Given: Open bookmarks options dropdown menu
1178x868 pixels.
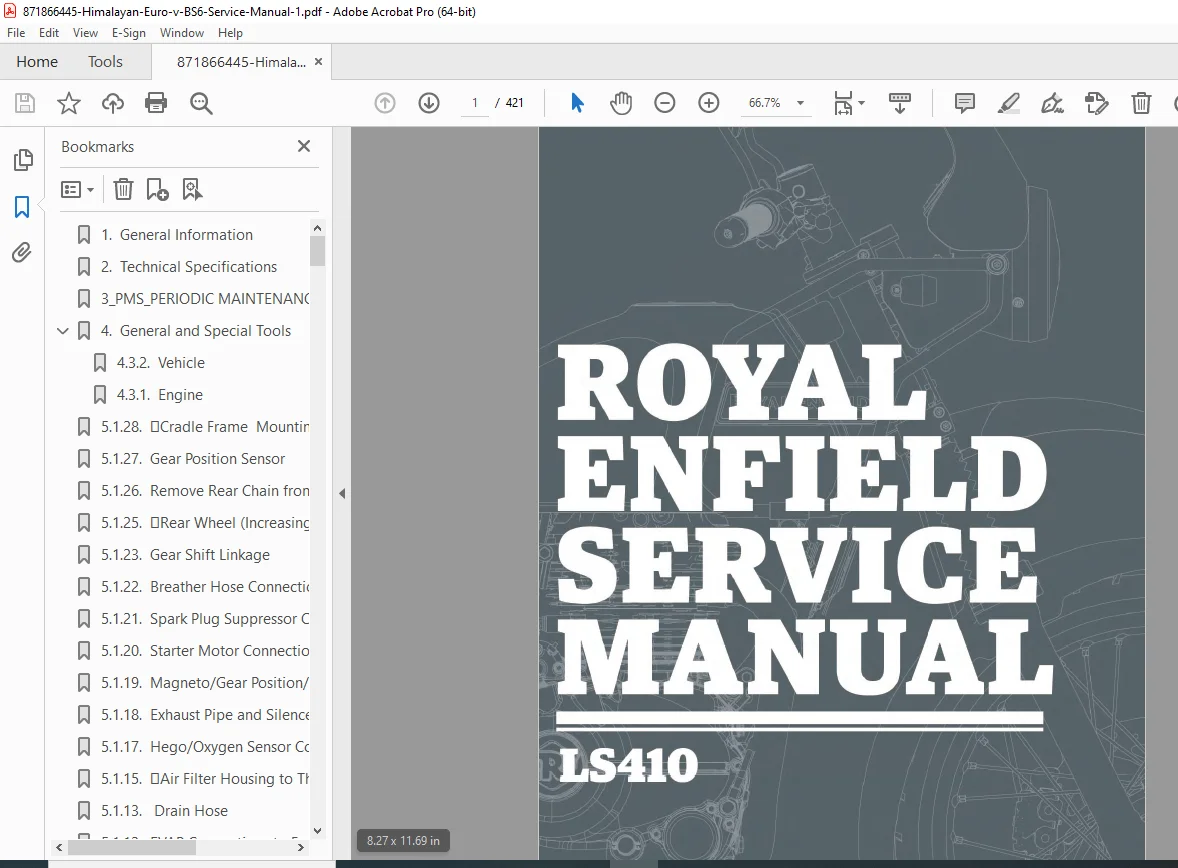Looking at the screenshot, I should pos(77,189).
